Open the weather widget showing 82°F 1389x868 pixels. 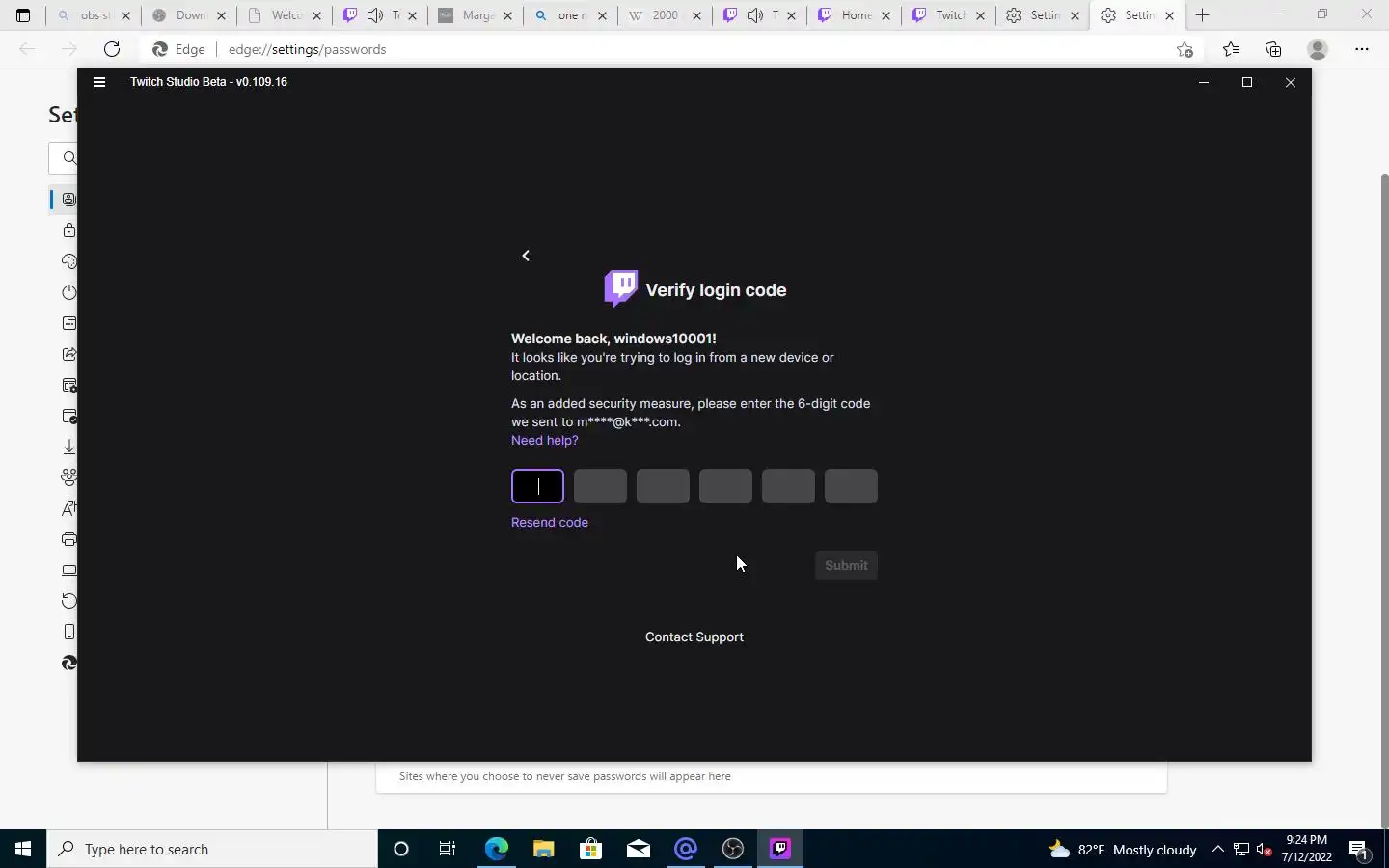tap(1122, 850)
